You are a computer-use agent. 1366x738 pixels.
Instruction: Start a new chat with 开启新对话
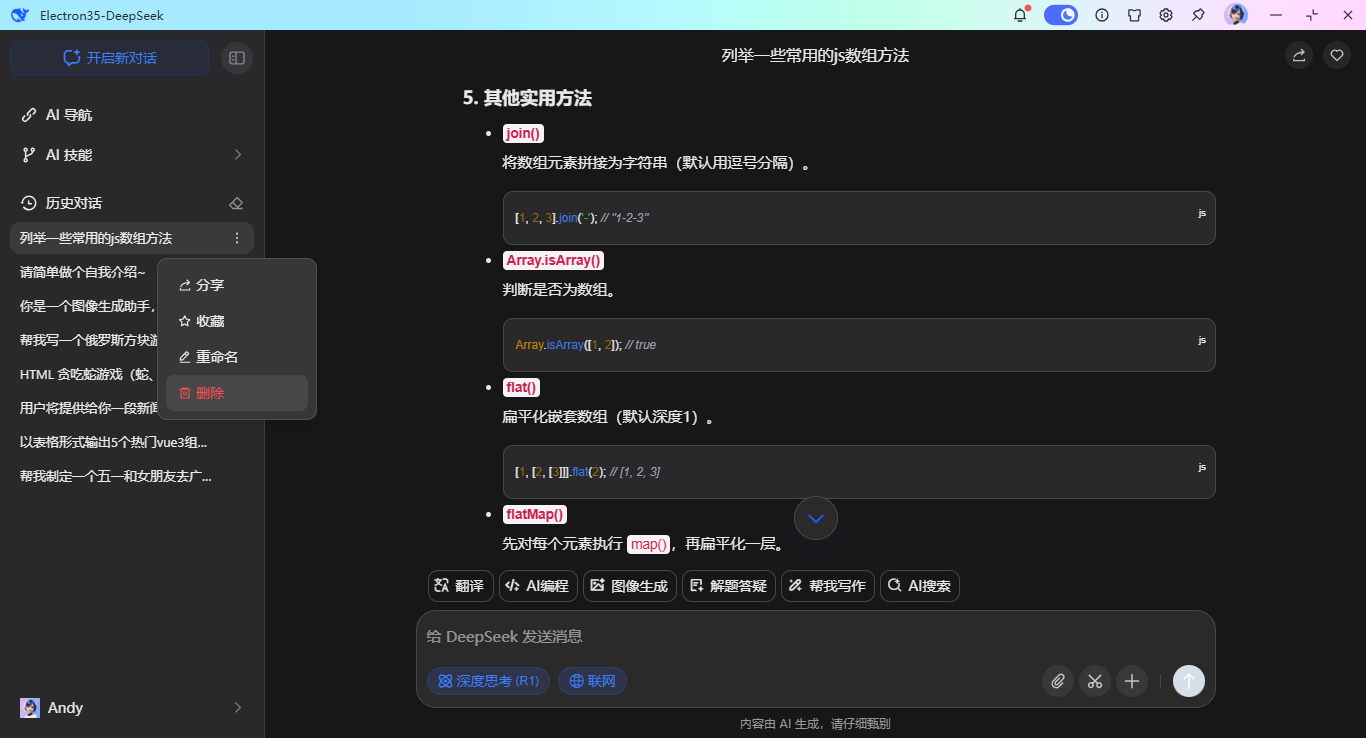(109, 57)
